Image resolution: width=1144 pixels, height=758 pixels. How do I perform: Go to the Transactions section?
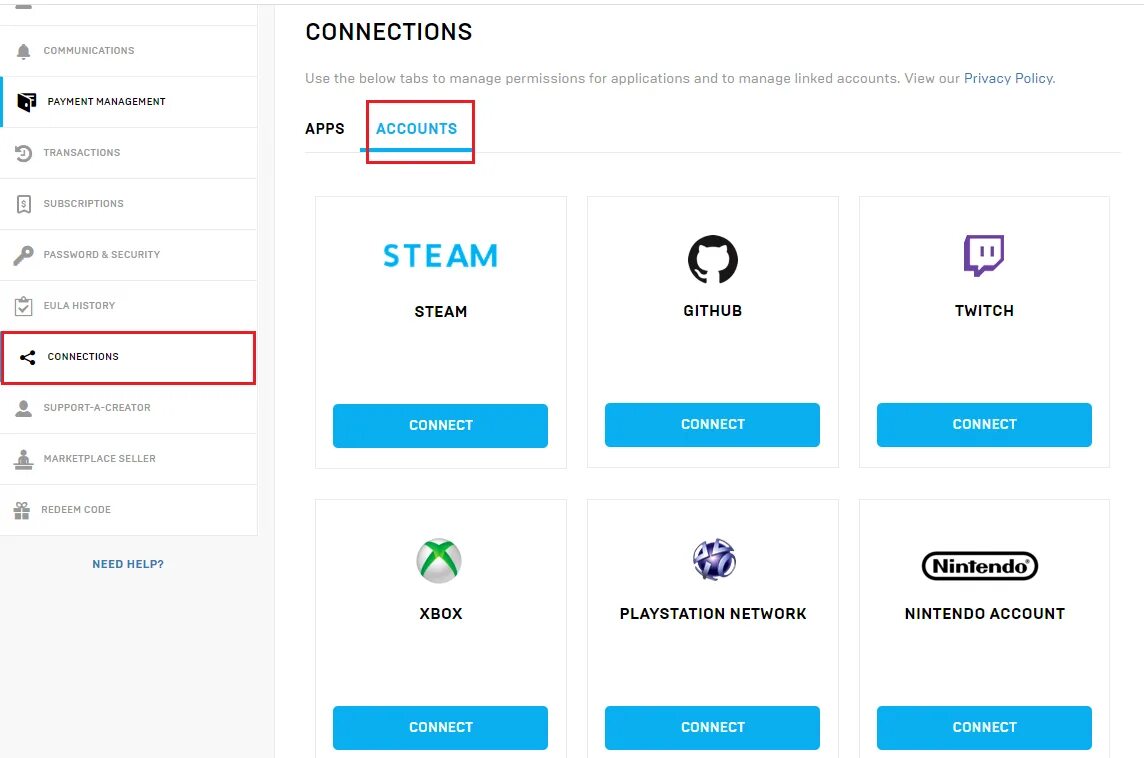128,153
